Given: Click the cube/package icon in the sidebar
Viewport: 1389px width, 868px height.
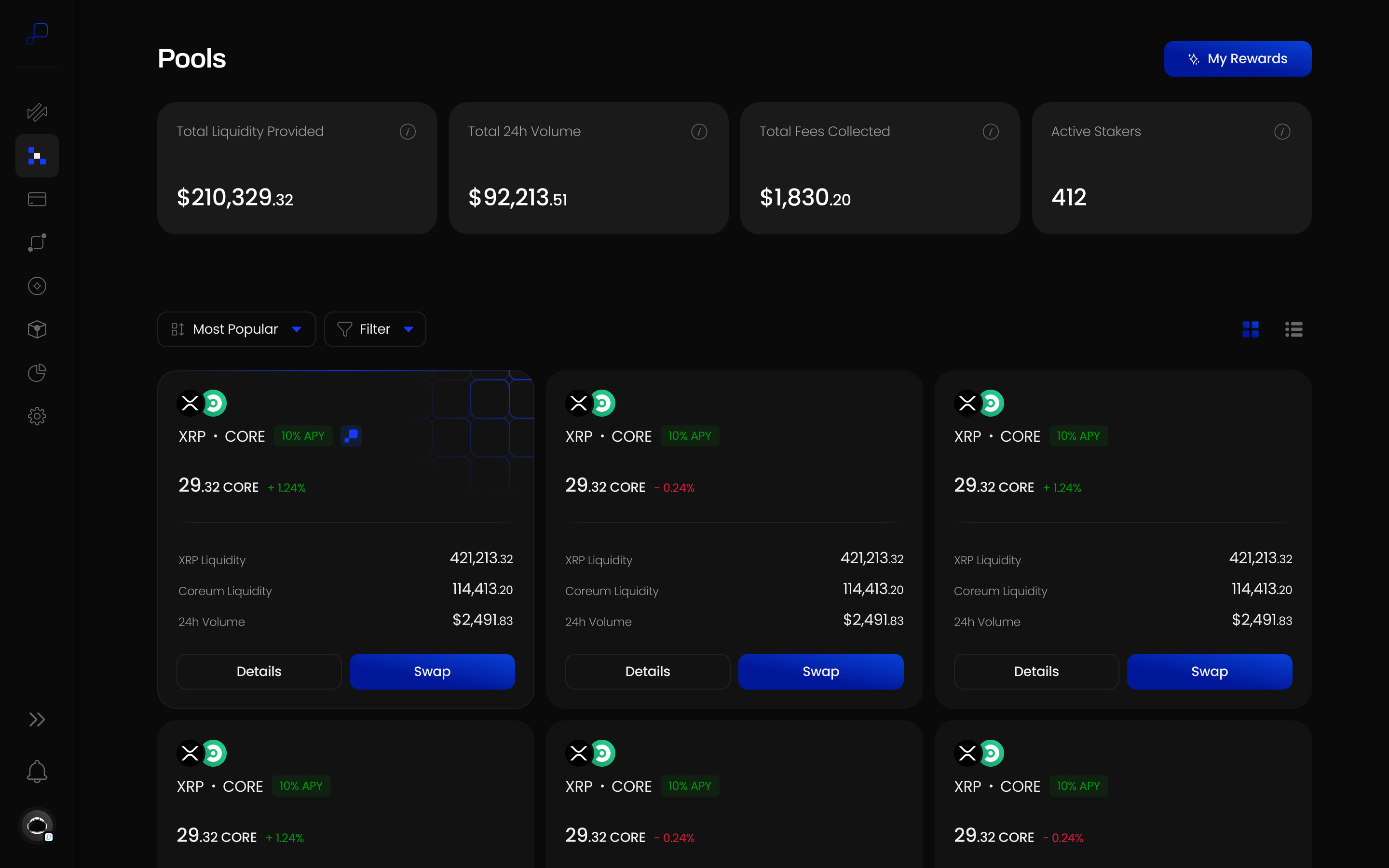Looking at the screenshot, I should (x=37, y=329).
